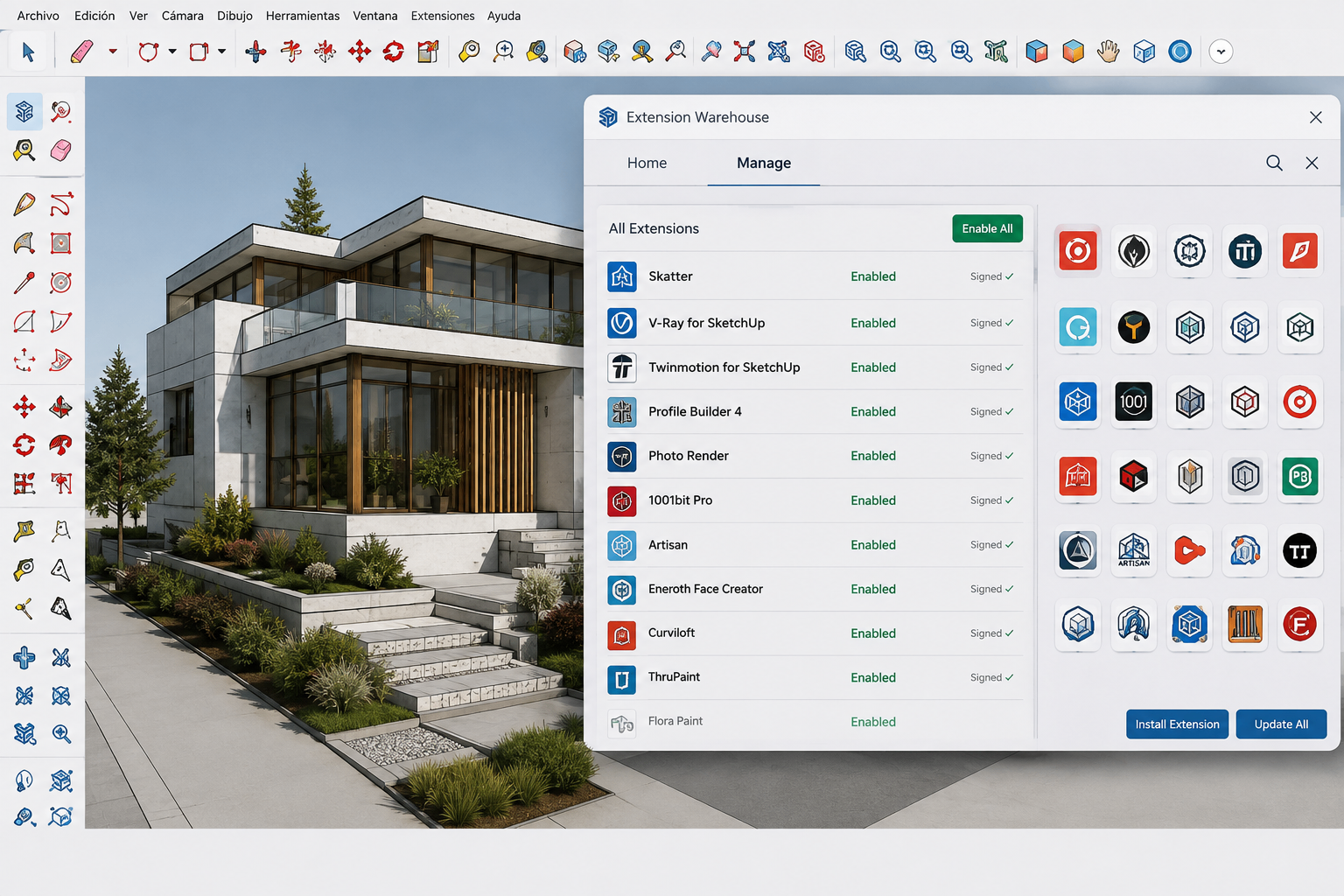Search extensions with the magnifier icon
The width and height of the screenshot is (1344, 896).
click(1274, 163)
